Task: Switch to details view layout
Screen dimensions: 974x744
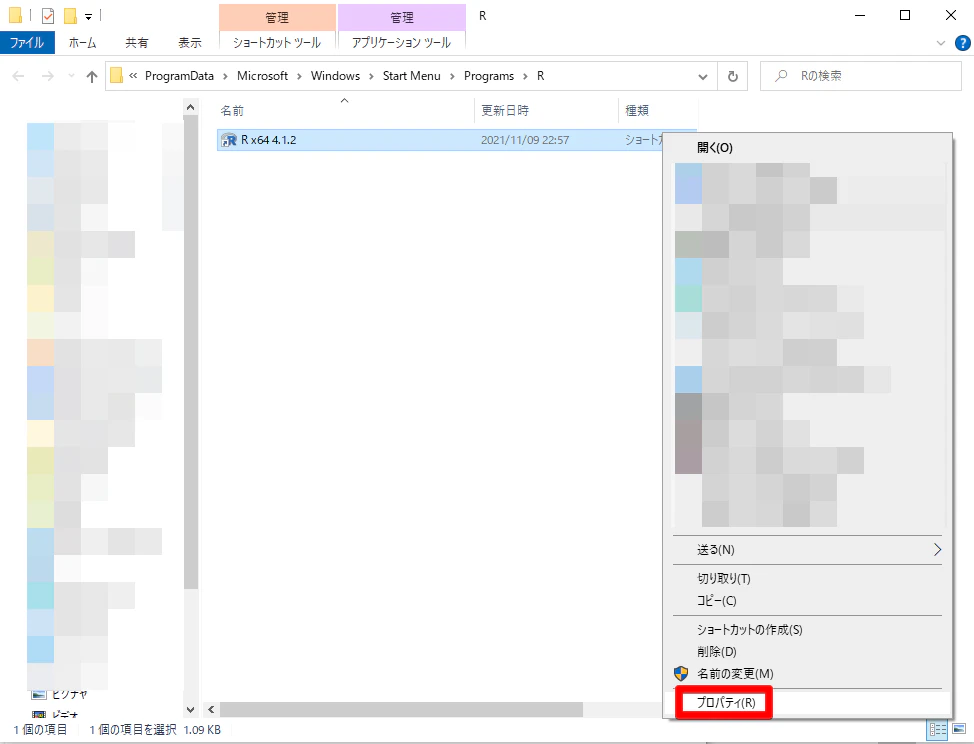Action: tap(937, 730)
